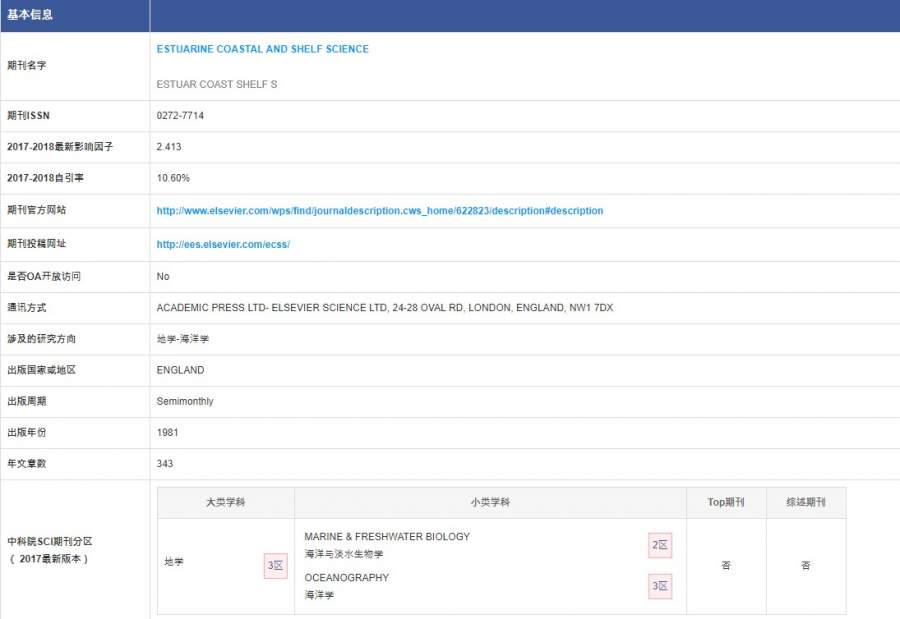
Task: Select the 小类学科 column header
Action: (x=490, y=503)
